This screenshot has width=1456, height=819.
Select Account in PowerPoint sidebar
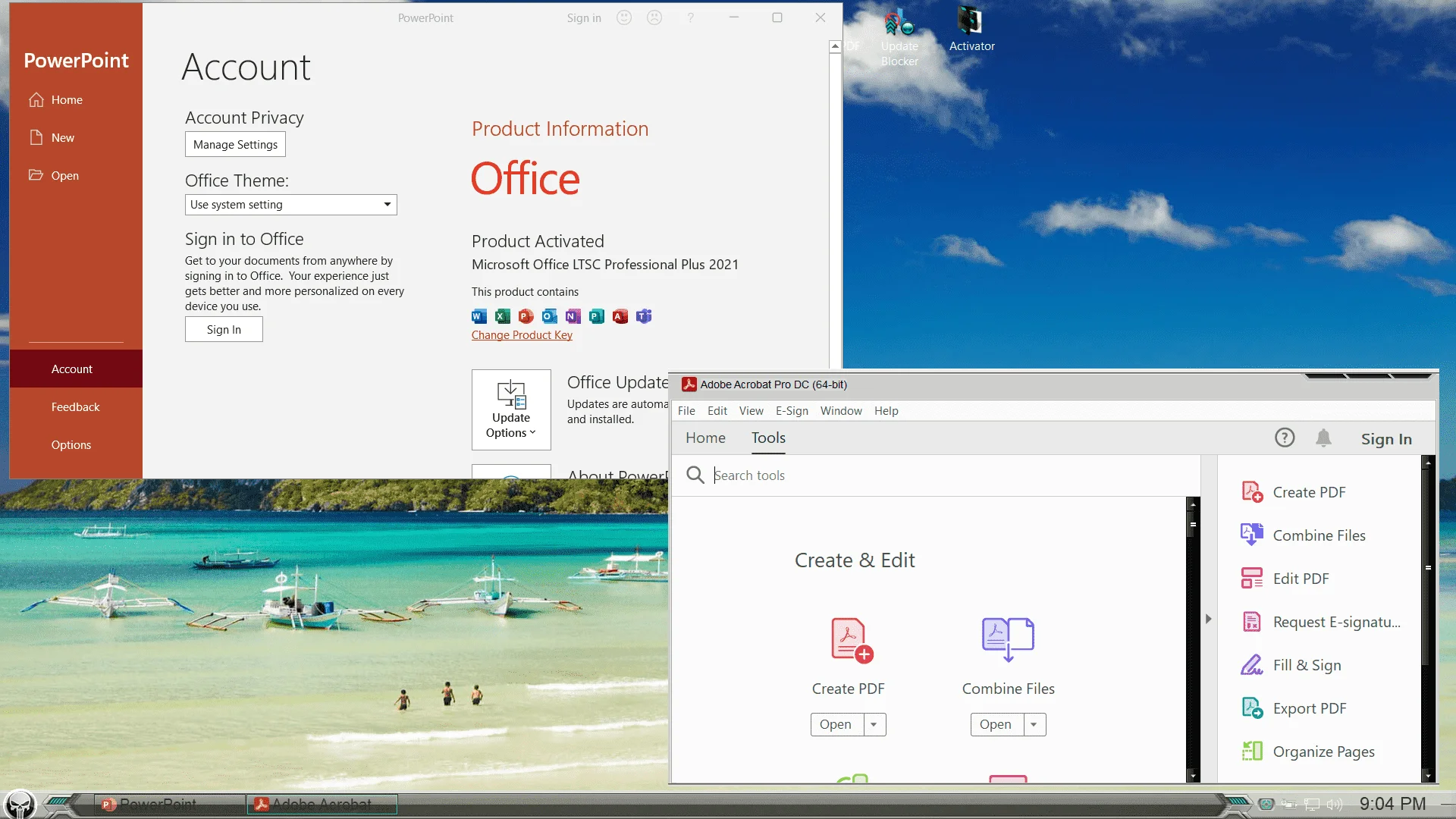click(x=76, y=369)
